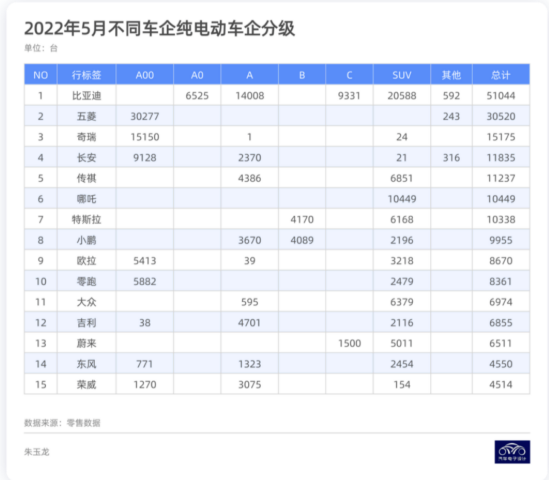Screen dimensions: 549x480
Task: Select the cell with value 30277
Action: tap(145, 116)
